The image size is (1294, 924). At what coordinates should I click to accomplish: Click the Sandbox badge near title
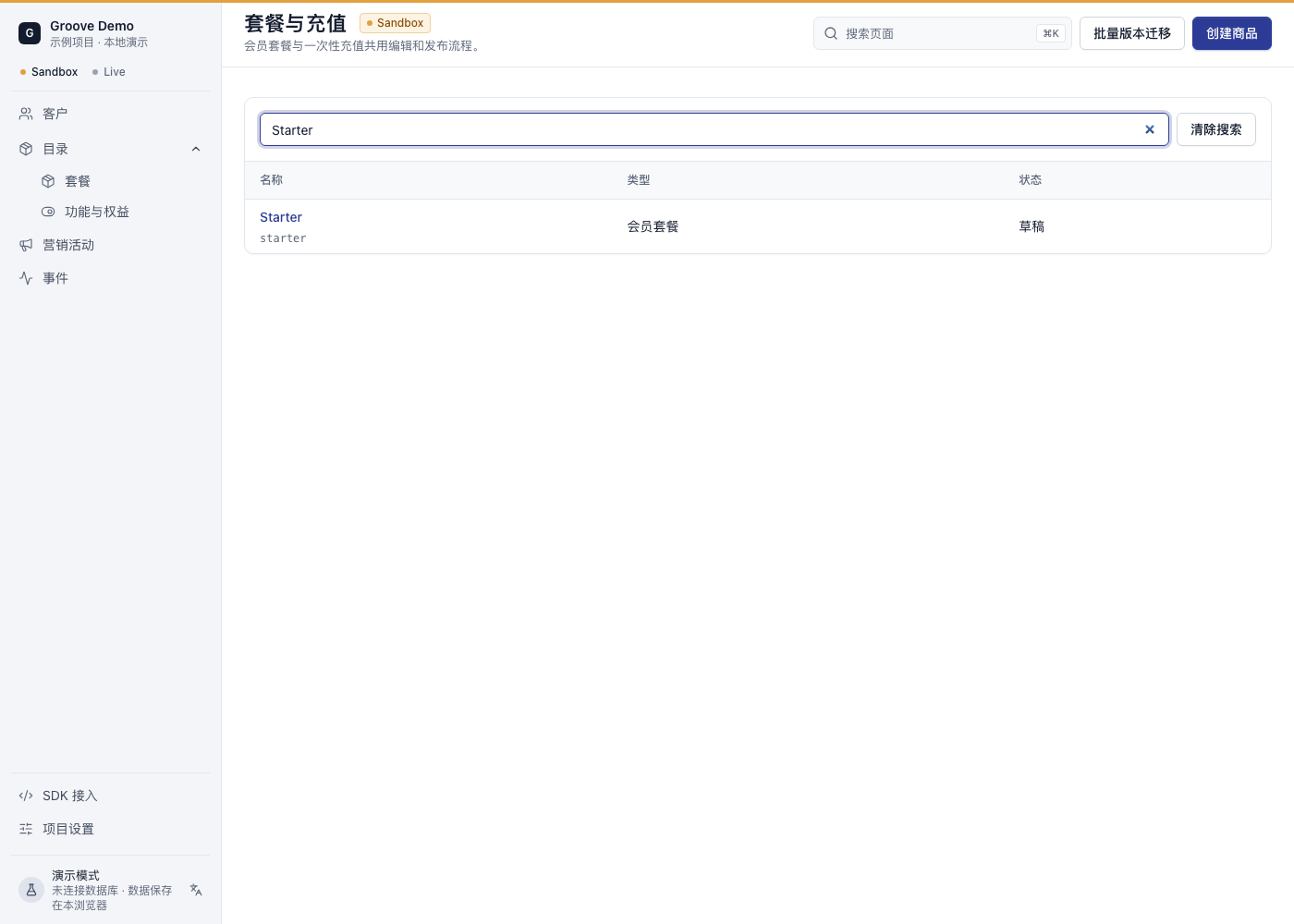395,23
